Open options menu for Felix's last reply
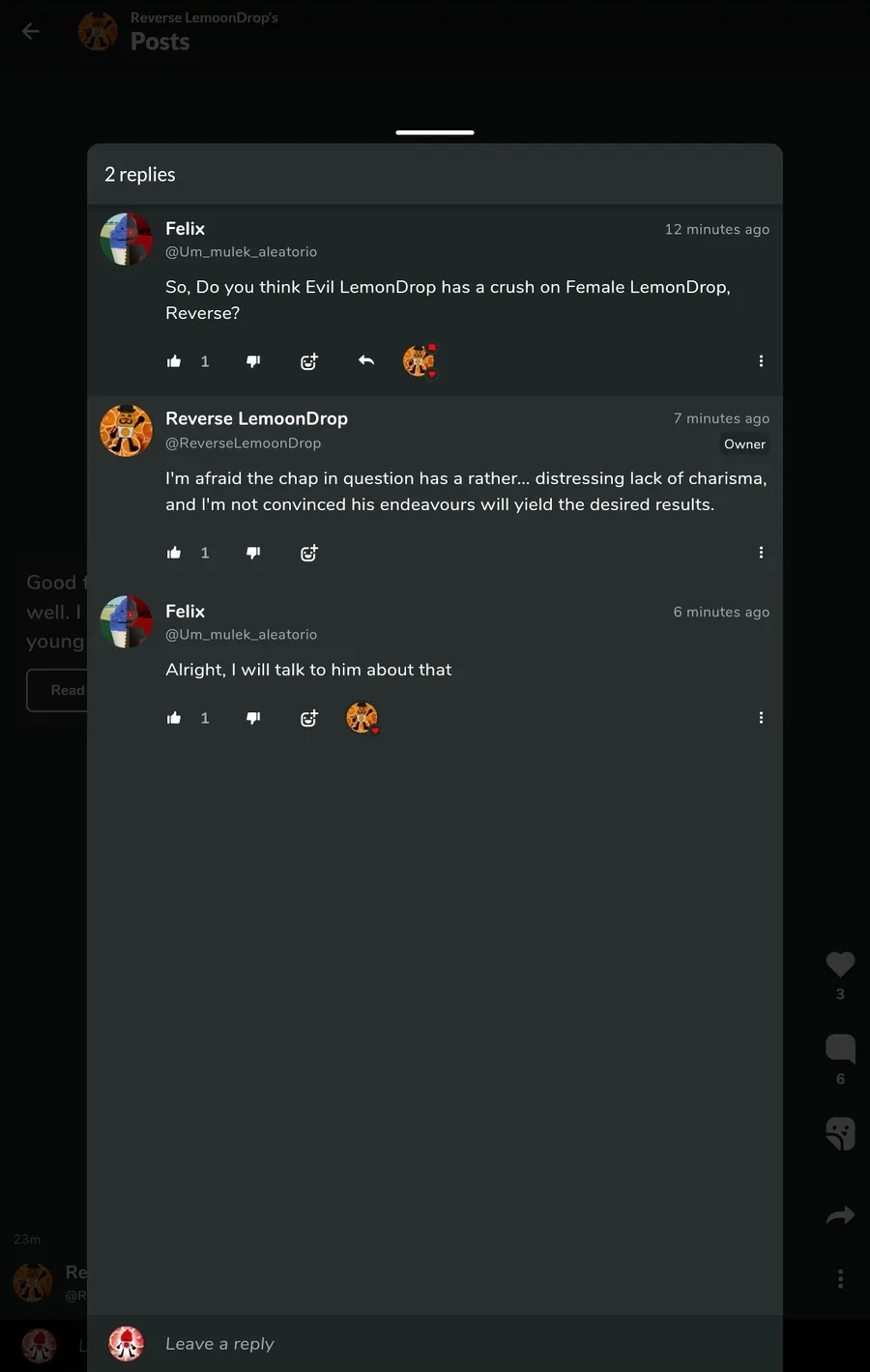This screenshot has height=1372, width=870. pyautogui.click(x=761, y=718)
